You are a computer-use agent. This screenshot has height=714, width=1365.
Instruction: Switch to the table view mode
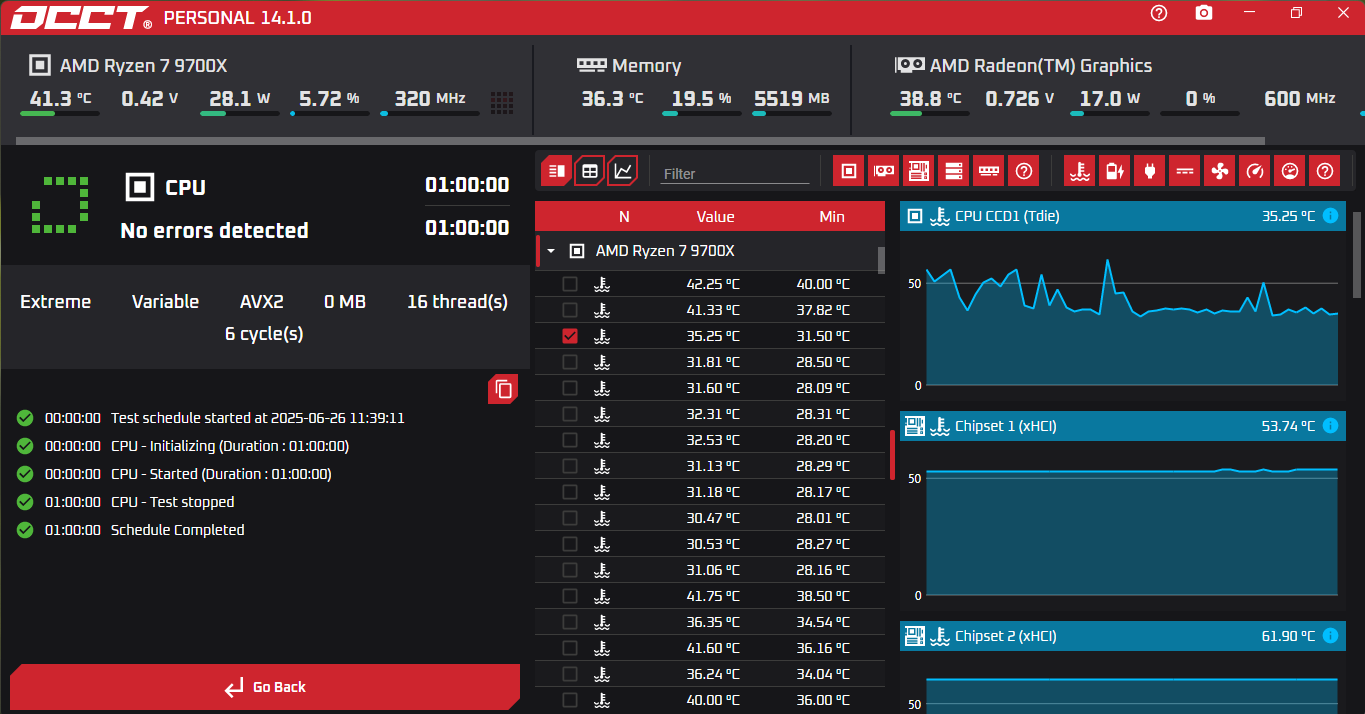[590, 171]
